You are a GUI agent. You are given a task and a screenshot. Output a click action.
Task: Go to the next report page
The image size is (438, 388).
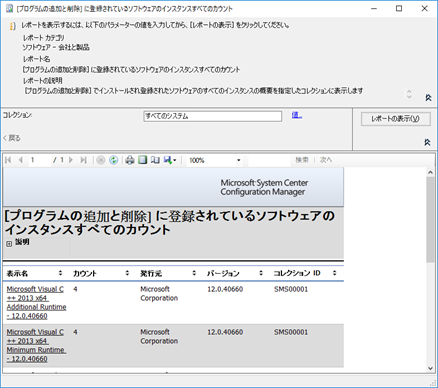tap(71, 160)
